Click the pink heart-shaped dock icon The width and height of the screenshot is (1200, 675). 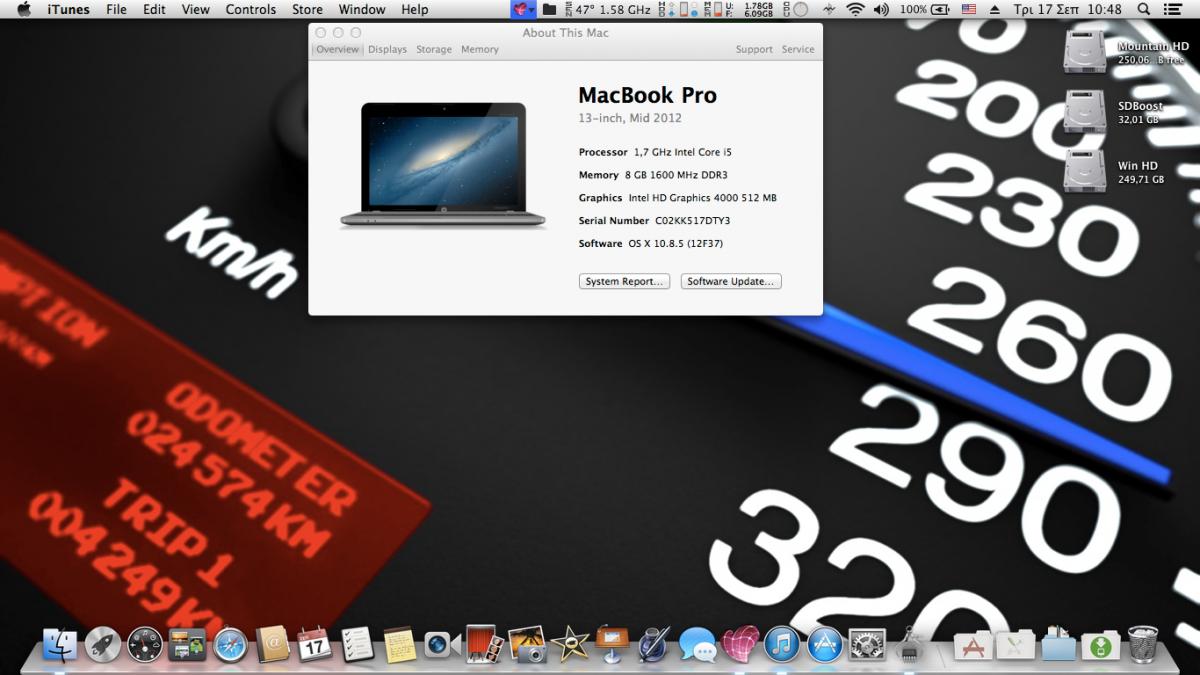coord(739,645)
